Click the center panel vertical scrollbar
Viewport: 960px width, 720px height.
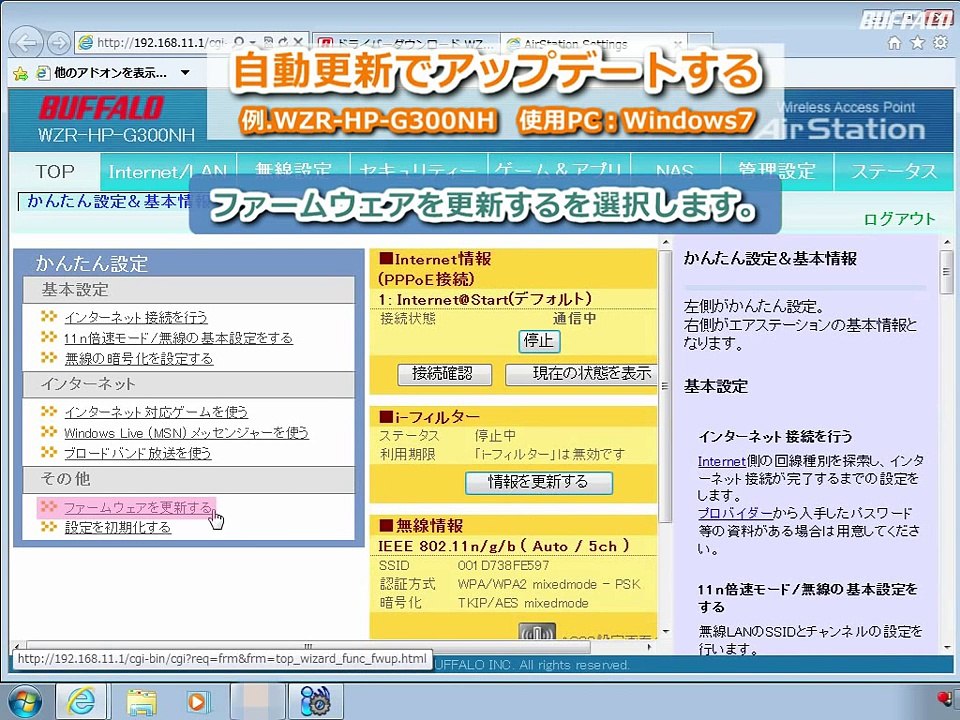(x=665, y=386)
